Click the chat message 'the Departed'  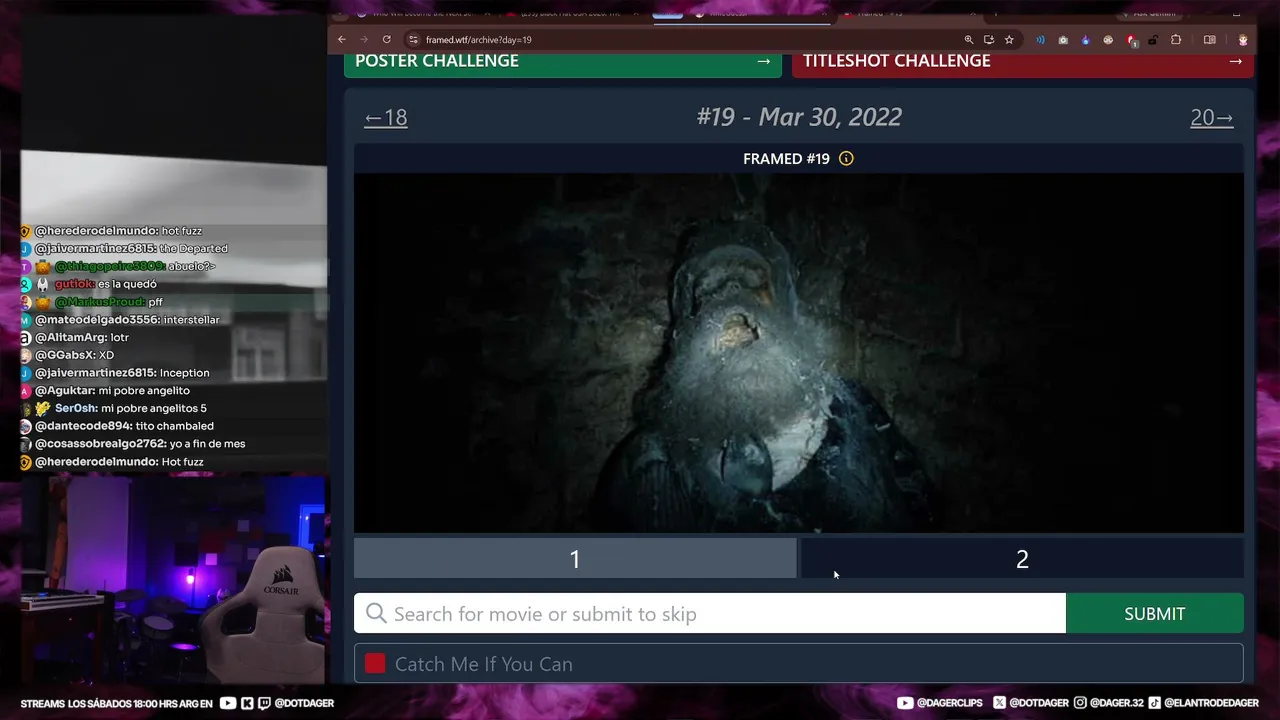point(194,249)
